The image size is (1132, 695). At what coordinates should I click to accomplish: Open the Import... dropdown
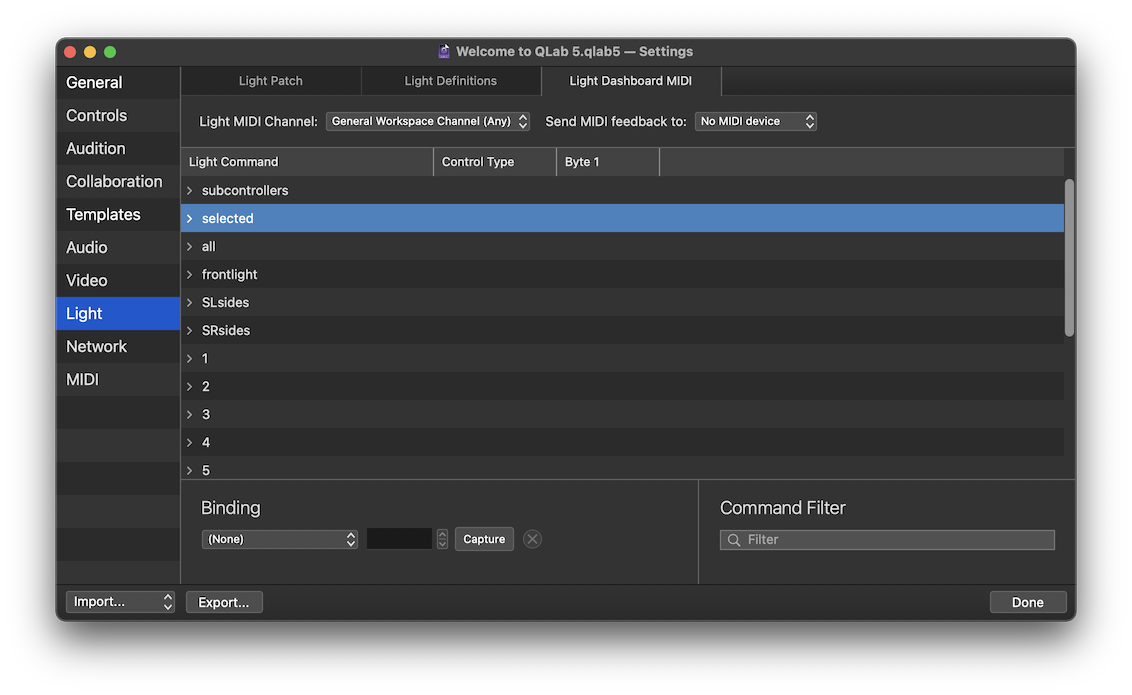(119, 601)
